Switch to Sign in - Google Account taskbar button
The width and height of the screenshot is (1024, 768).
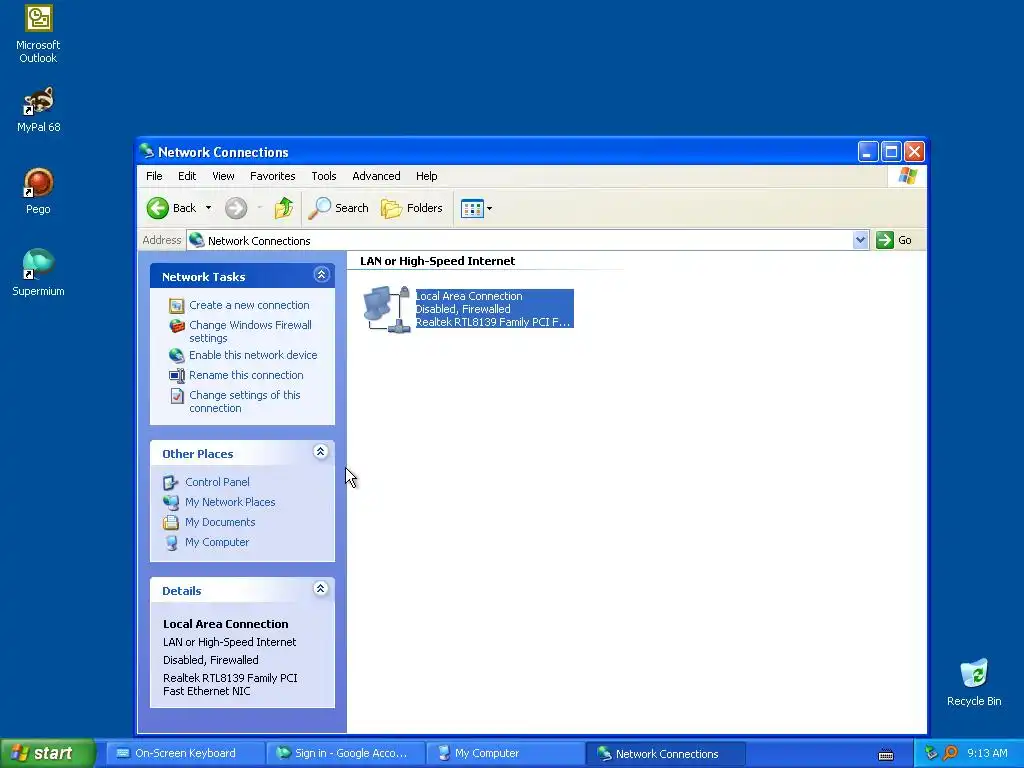point(345,754)
